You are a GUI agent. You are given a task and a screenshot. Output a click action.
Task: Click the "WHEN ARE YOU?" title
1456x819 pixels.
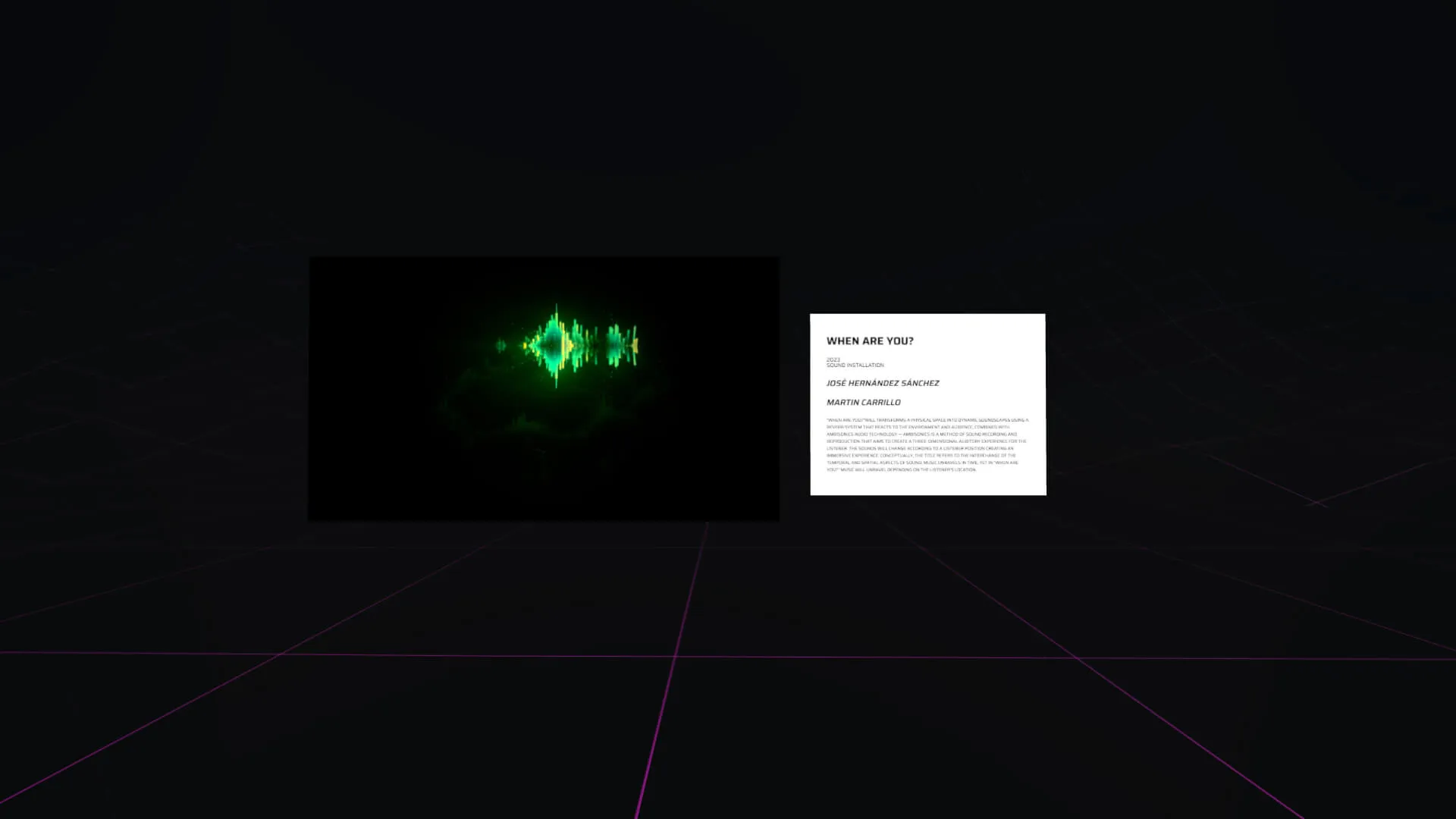(870, 341)
